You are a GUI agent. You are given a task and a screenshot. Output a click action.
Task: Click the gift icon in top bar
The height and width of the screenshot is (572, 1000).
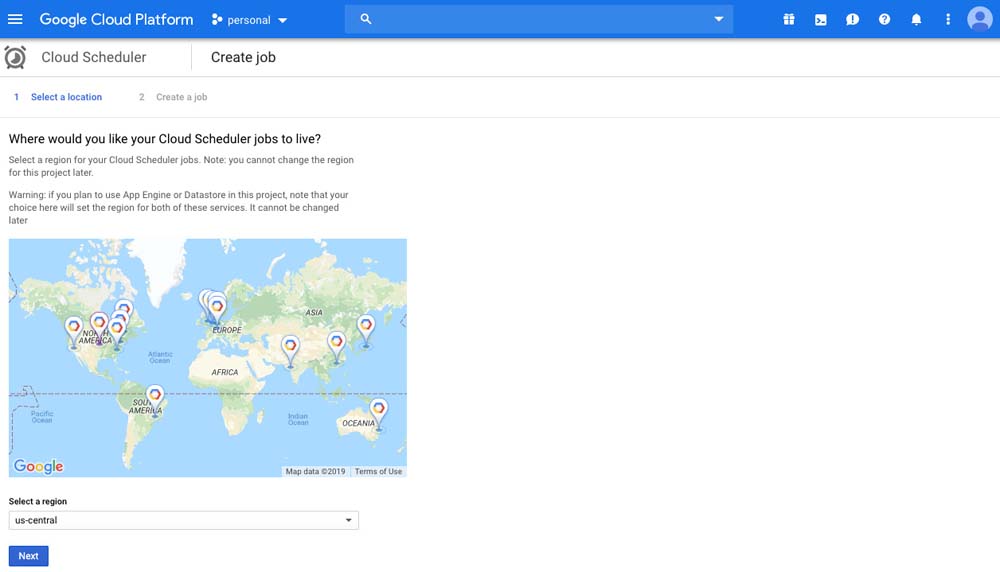[x=789, y=19]
